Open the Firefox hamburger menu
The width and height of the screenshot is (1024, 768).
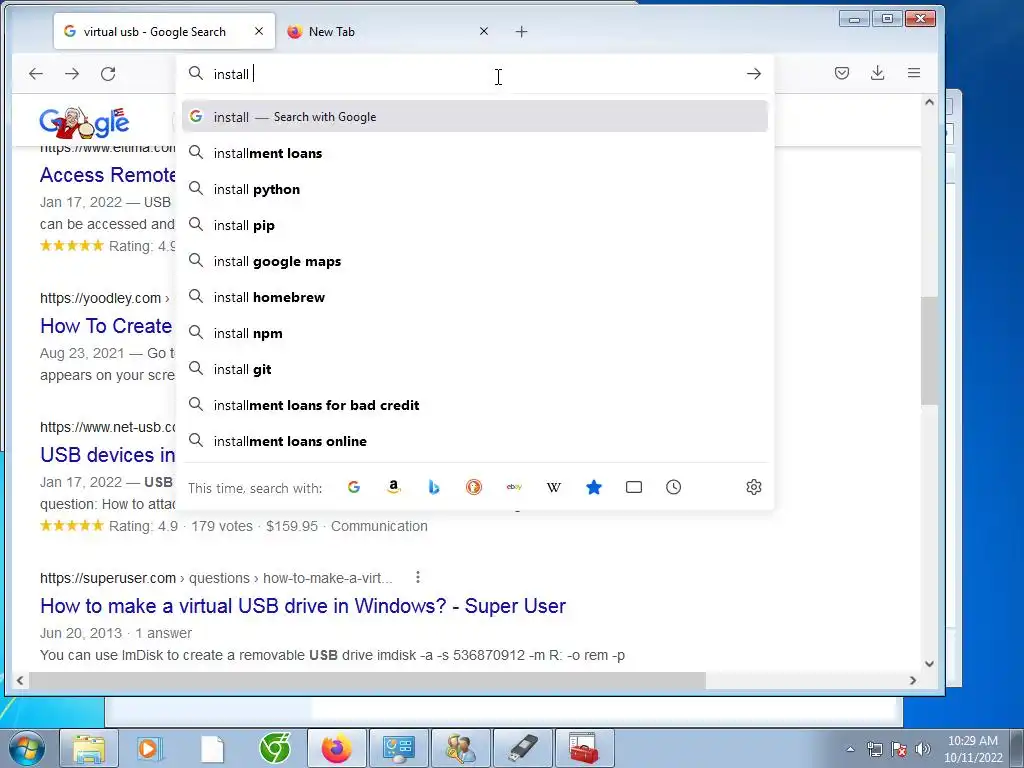click(x=914, y=73)
